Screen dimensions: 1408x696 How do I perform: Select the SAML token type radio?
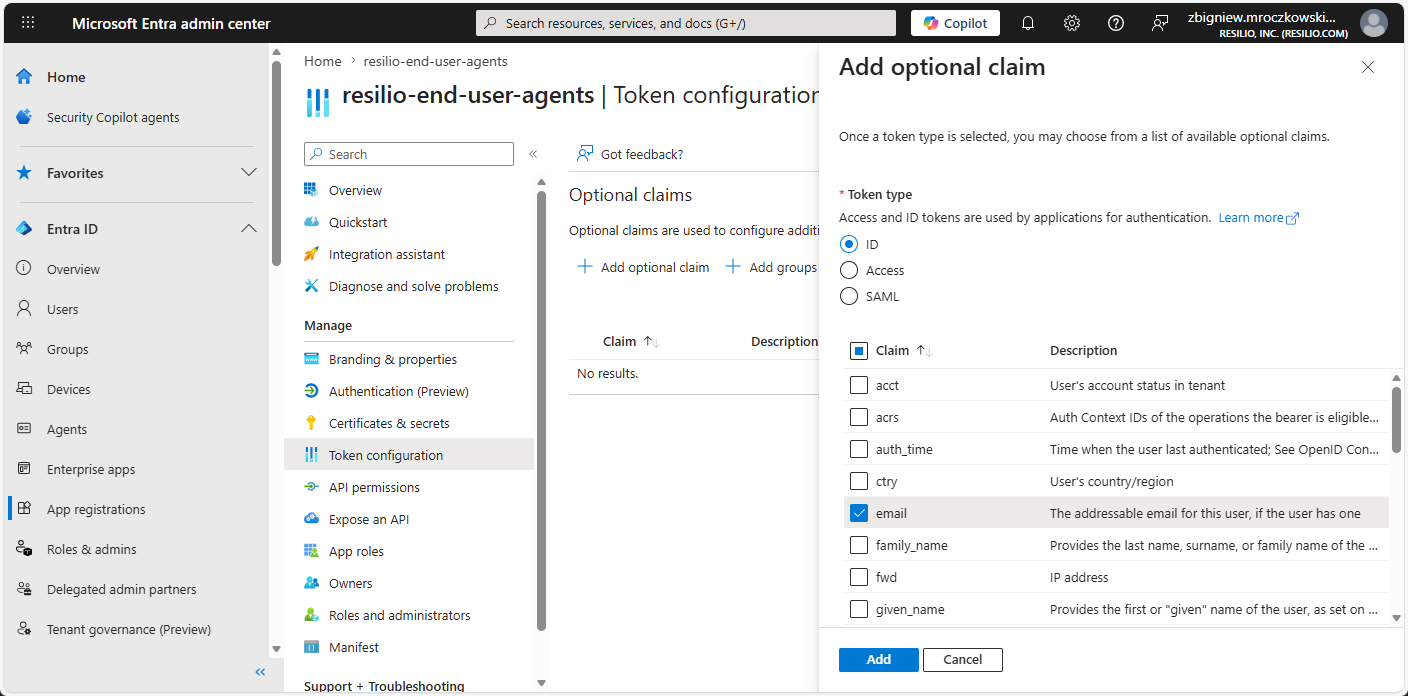click(849, 296)
